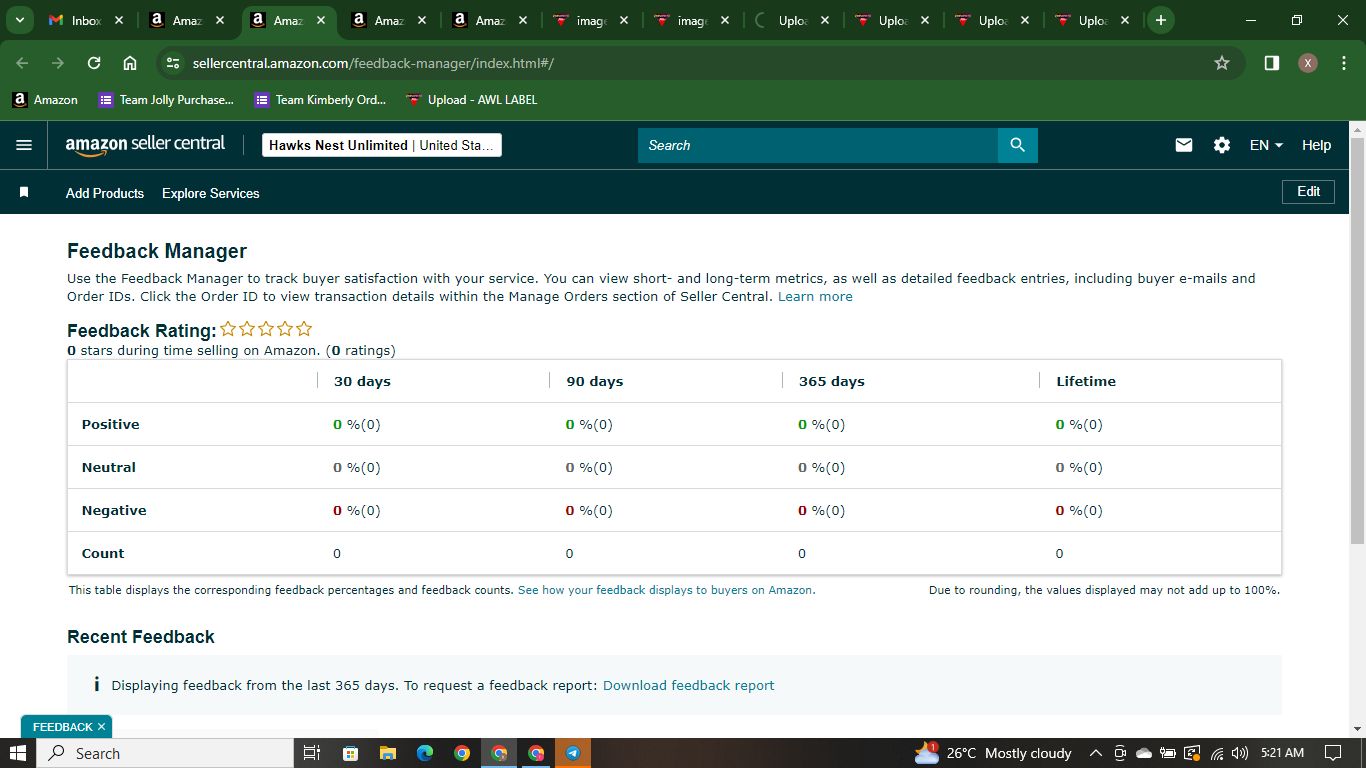Screen dimensions: 1366x768
Task: Open the Chrome profile avatar
Action: coord(1308,63)
